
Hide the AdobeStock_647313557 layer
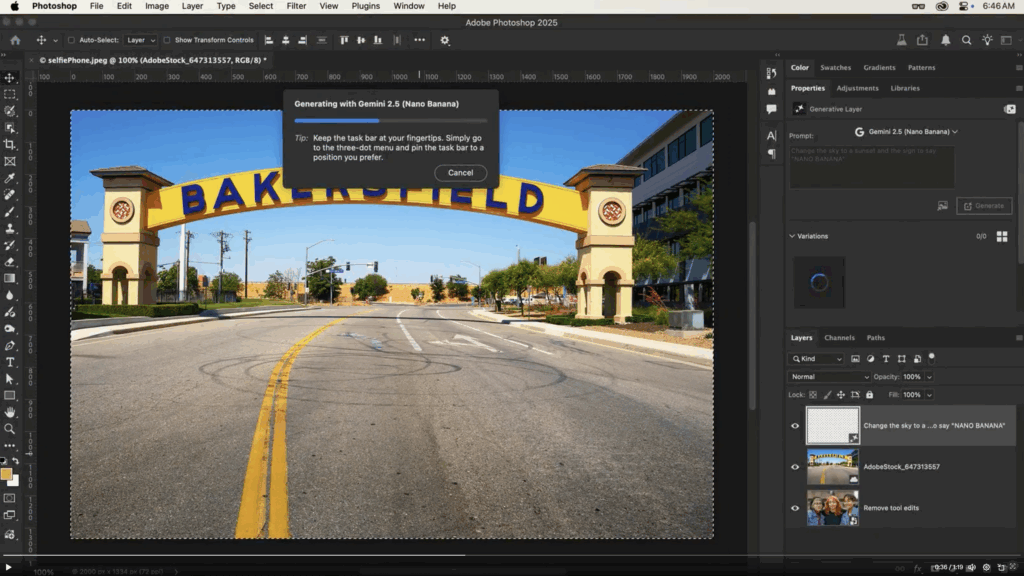tap(796, 467)
